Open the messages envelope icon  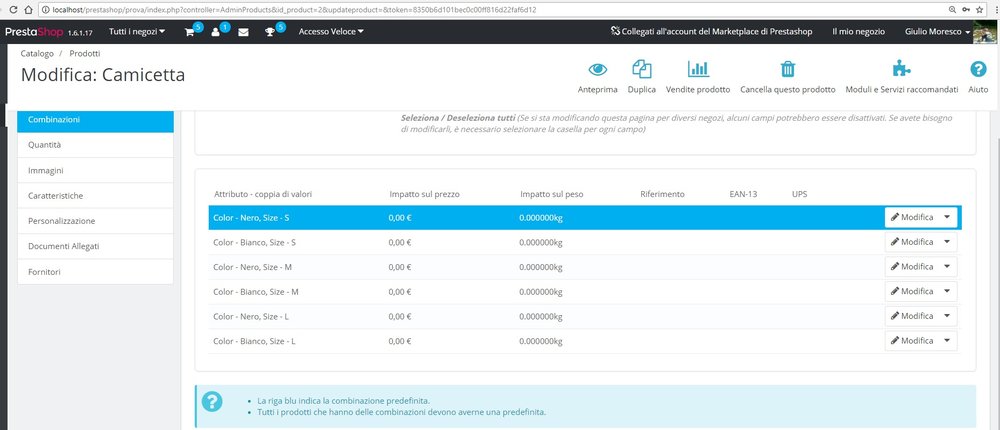(x=243, y=32)
